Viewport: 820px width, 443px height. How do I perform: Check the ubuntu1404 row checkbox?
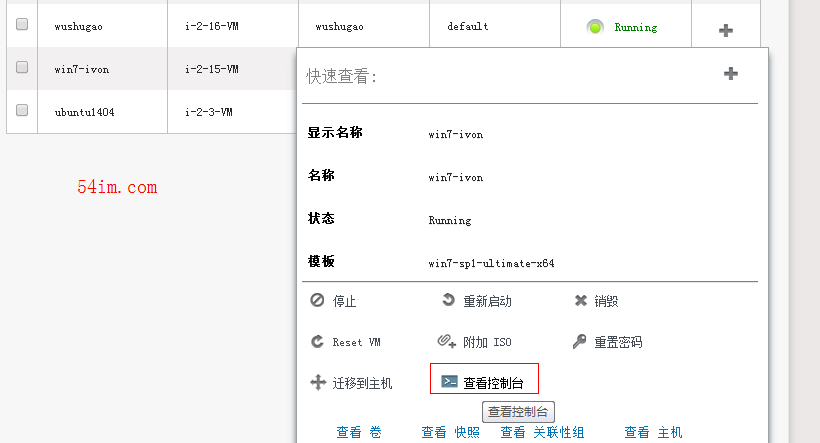pyautogui.click(x=22, y=110)
